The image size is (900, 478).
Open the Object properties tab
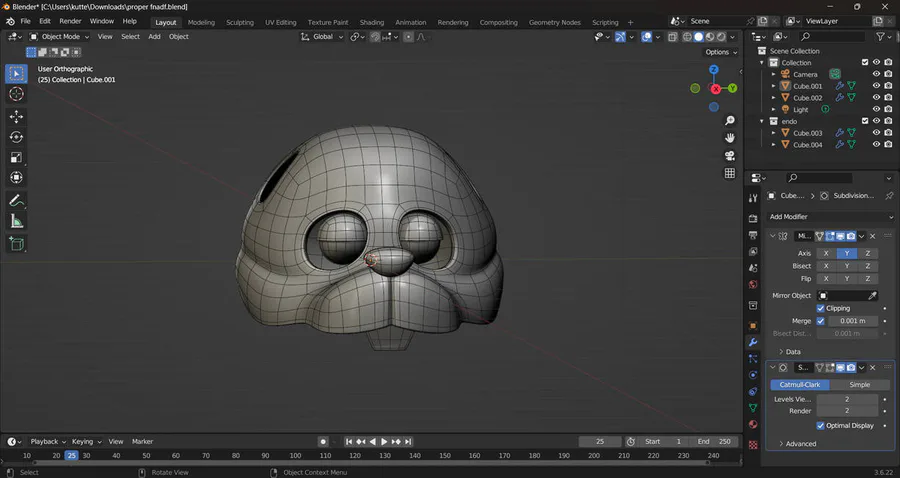point(753,326)
